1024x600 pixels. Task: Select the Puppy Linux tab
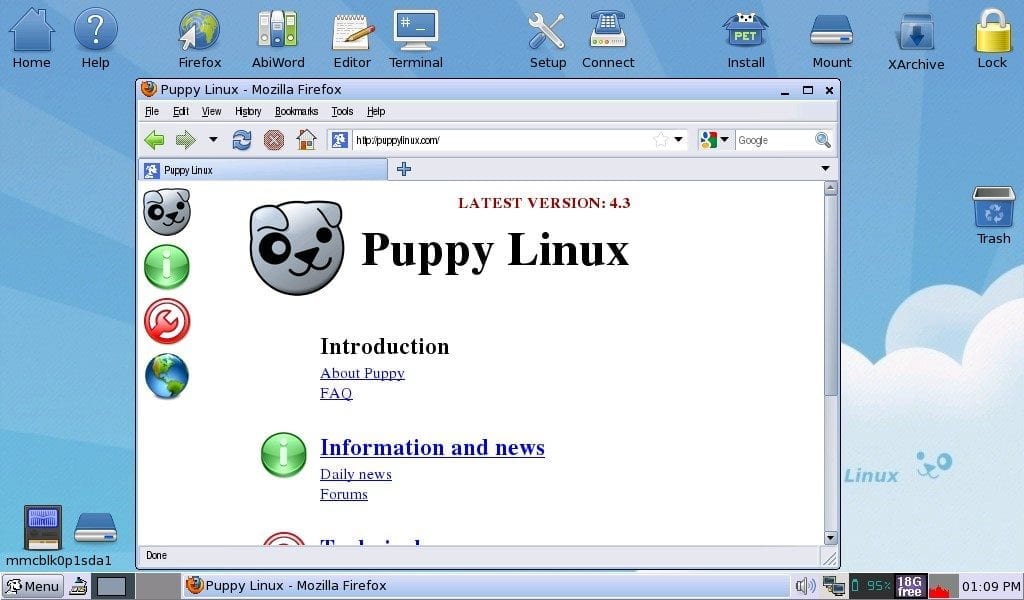pyautogui.click(x=263, y=170)
